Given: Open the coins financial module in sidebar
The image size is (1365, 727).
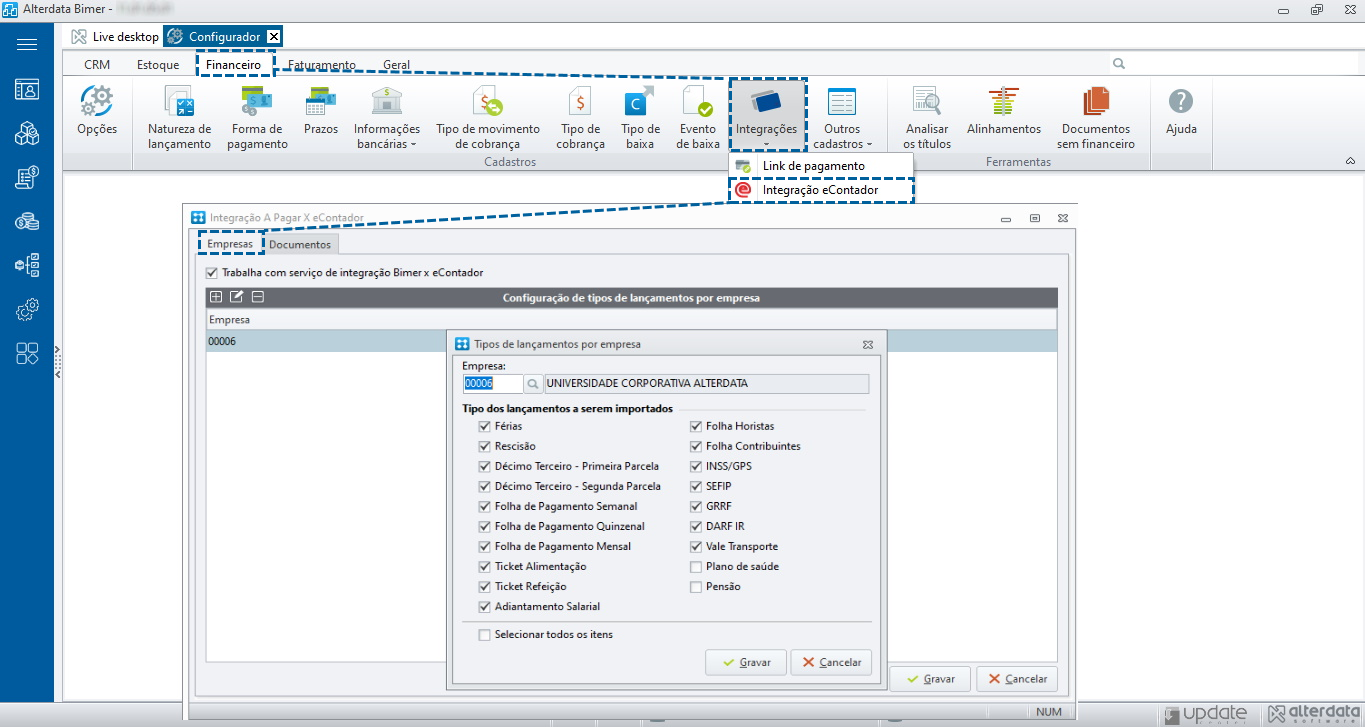Looking at the screenshot, I should click(x=27, y=222).
